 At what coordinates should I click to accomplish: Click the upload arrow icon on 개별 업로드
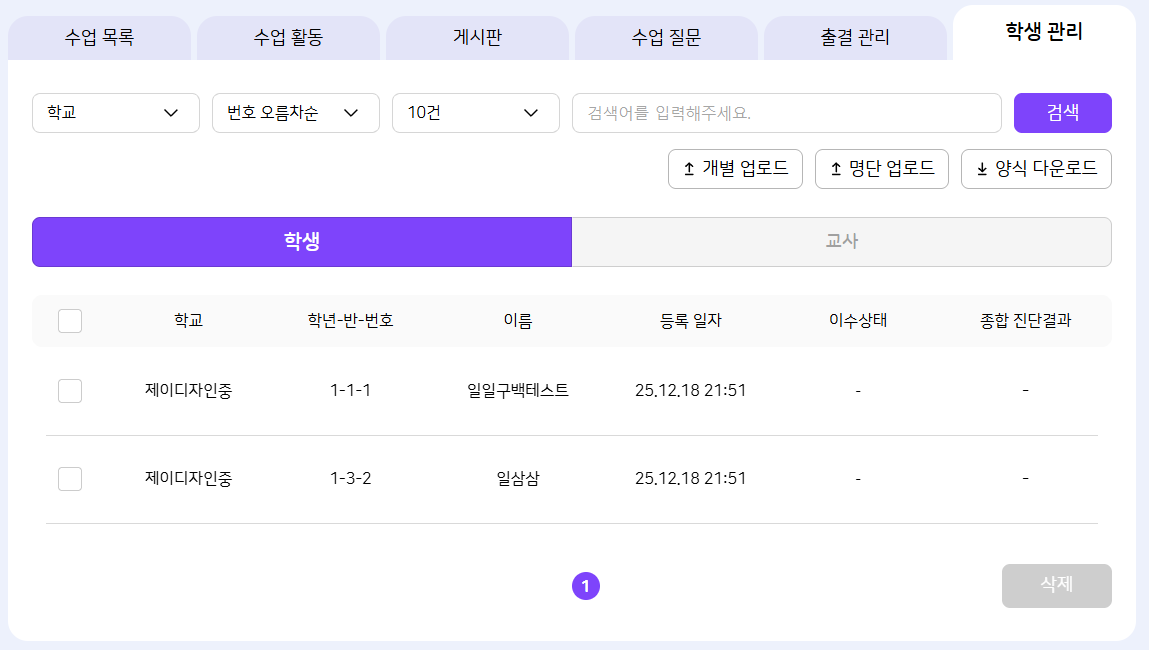tap(689, 169)
